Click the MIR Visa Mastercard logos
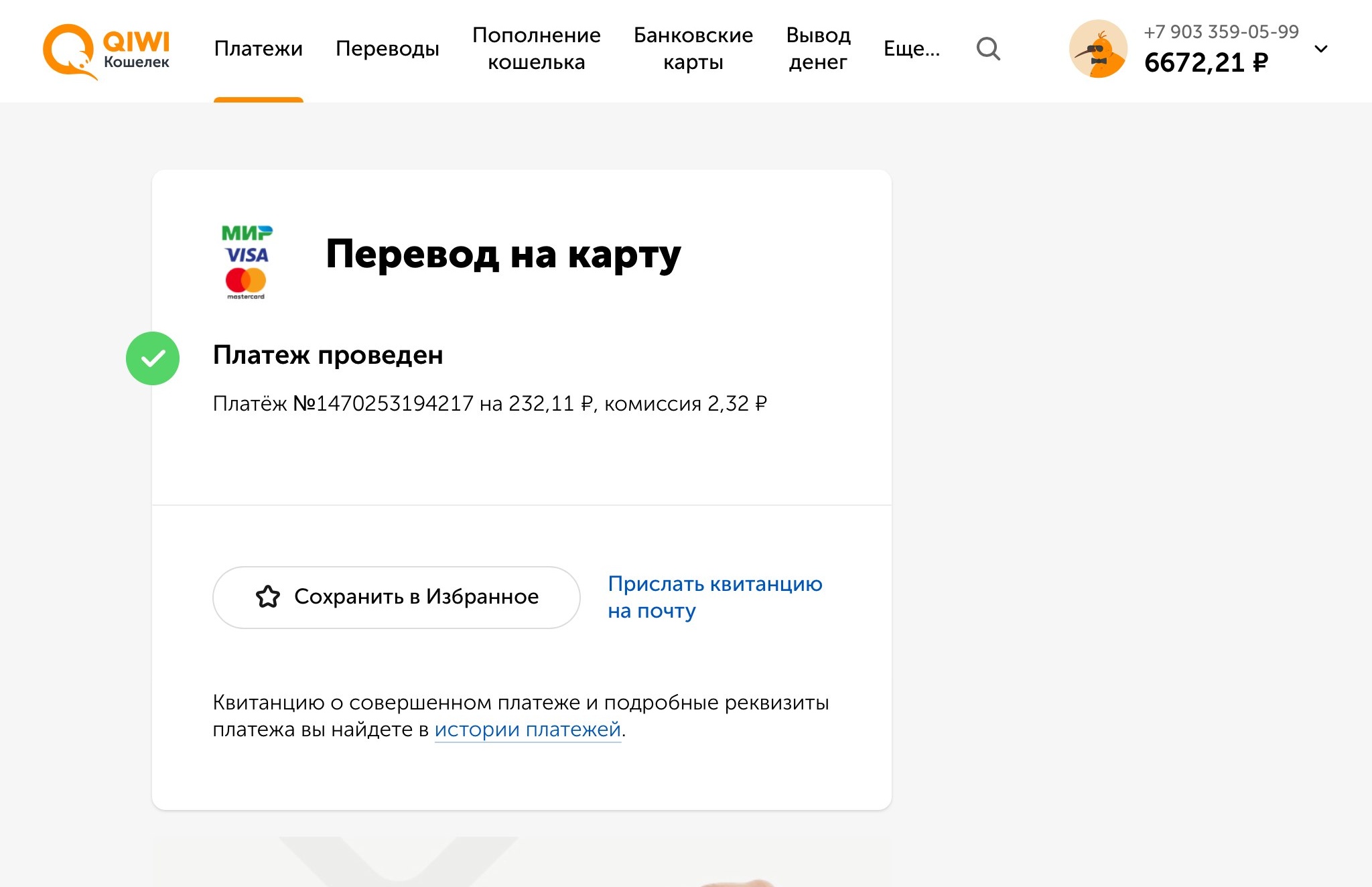The height and width of the screenshot is (887, 1372). 247,262
